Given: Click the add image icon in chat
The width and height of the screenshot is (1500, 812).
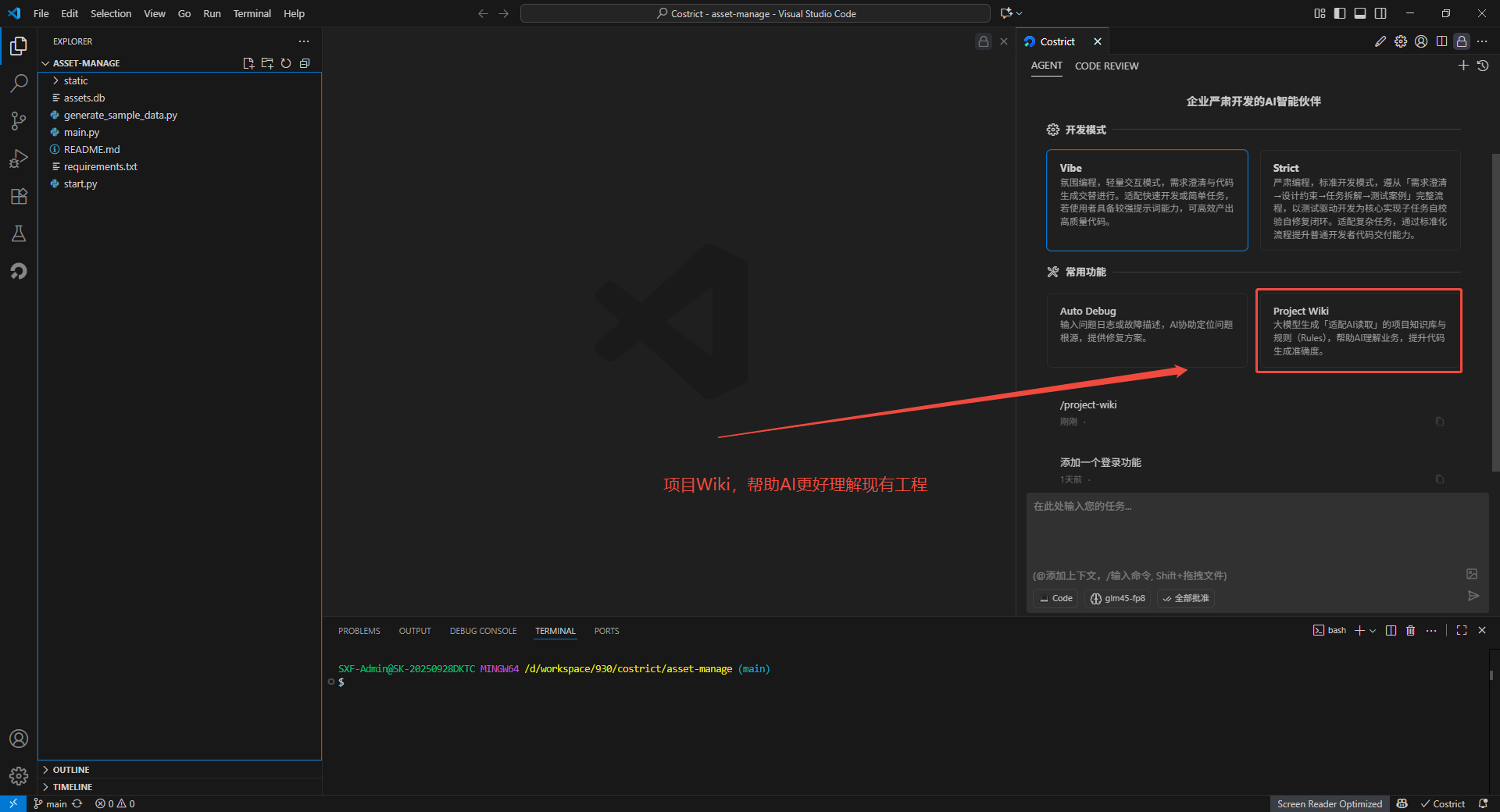Looking at the screenshot, I should pyautogui.click(x=1472, y=575).
